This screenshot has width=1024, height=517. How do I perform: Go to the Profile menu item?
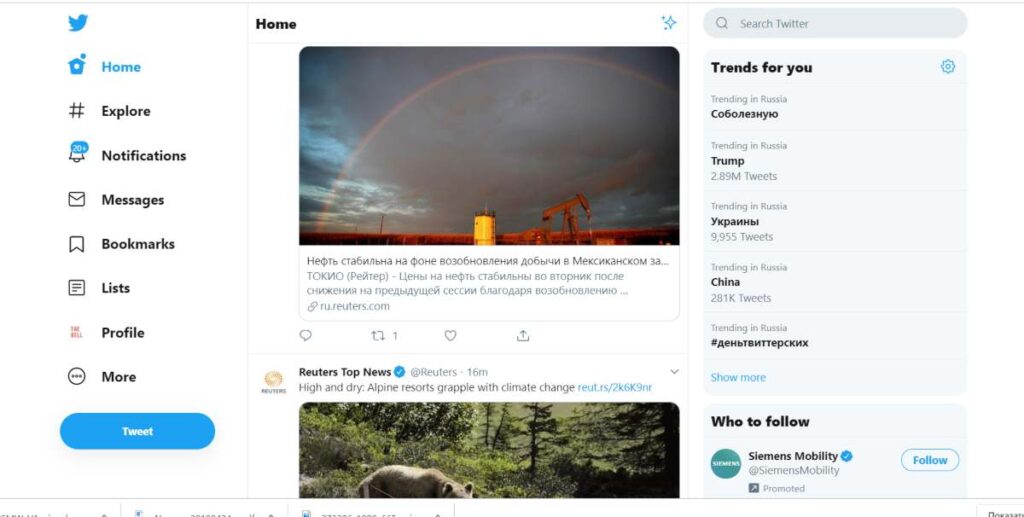click(122, 333)
